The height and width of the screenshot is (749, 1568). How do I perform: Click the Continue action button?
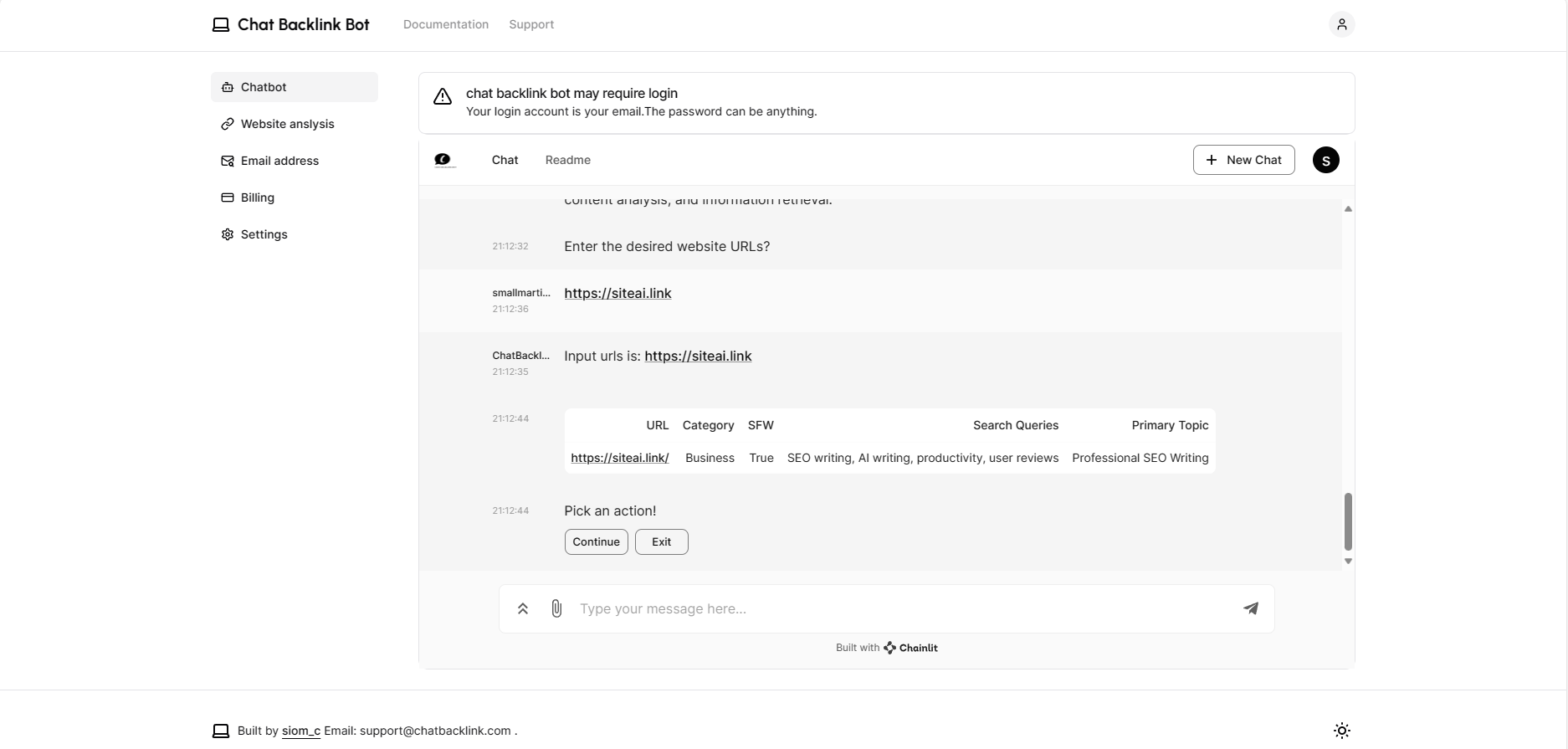[597, 541]
